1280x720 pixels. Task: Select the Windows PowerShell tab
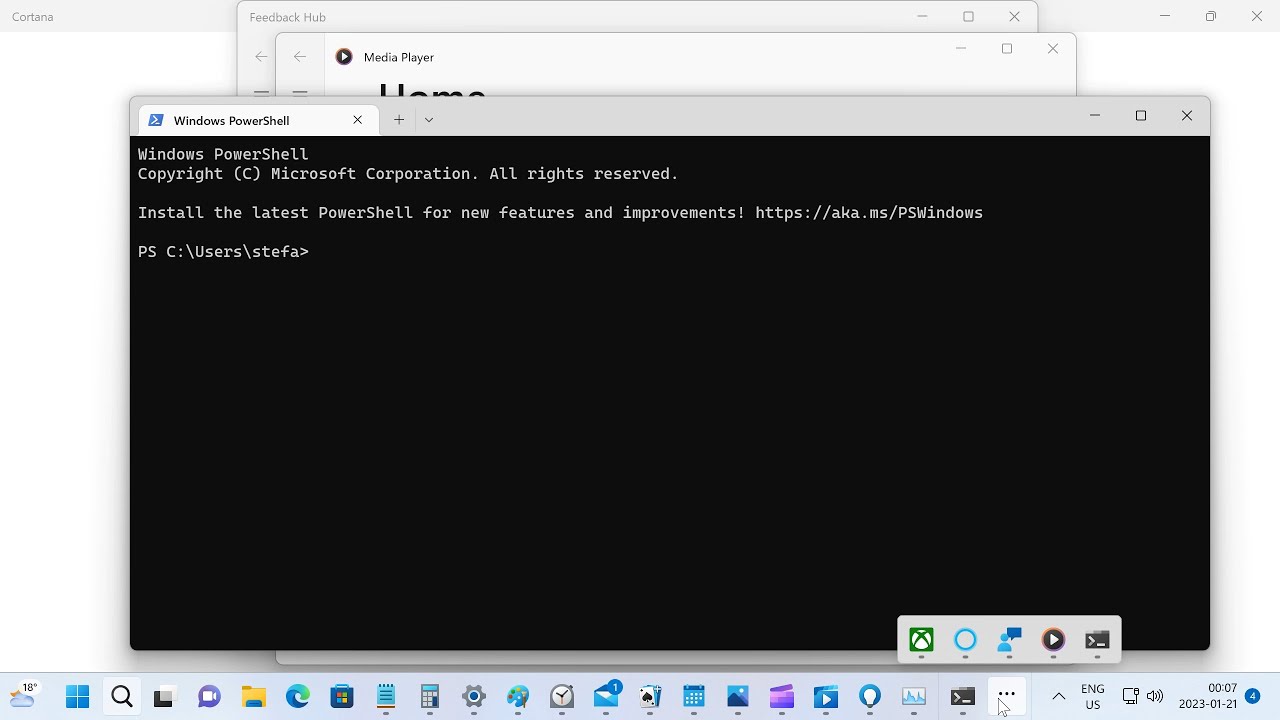(259, 120)
